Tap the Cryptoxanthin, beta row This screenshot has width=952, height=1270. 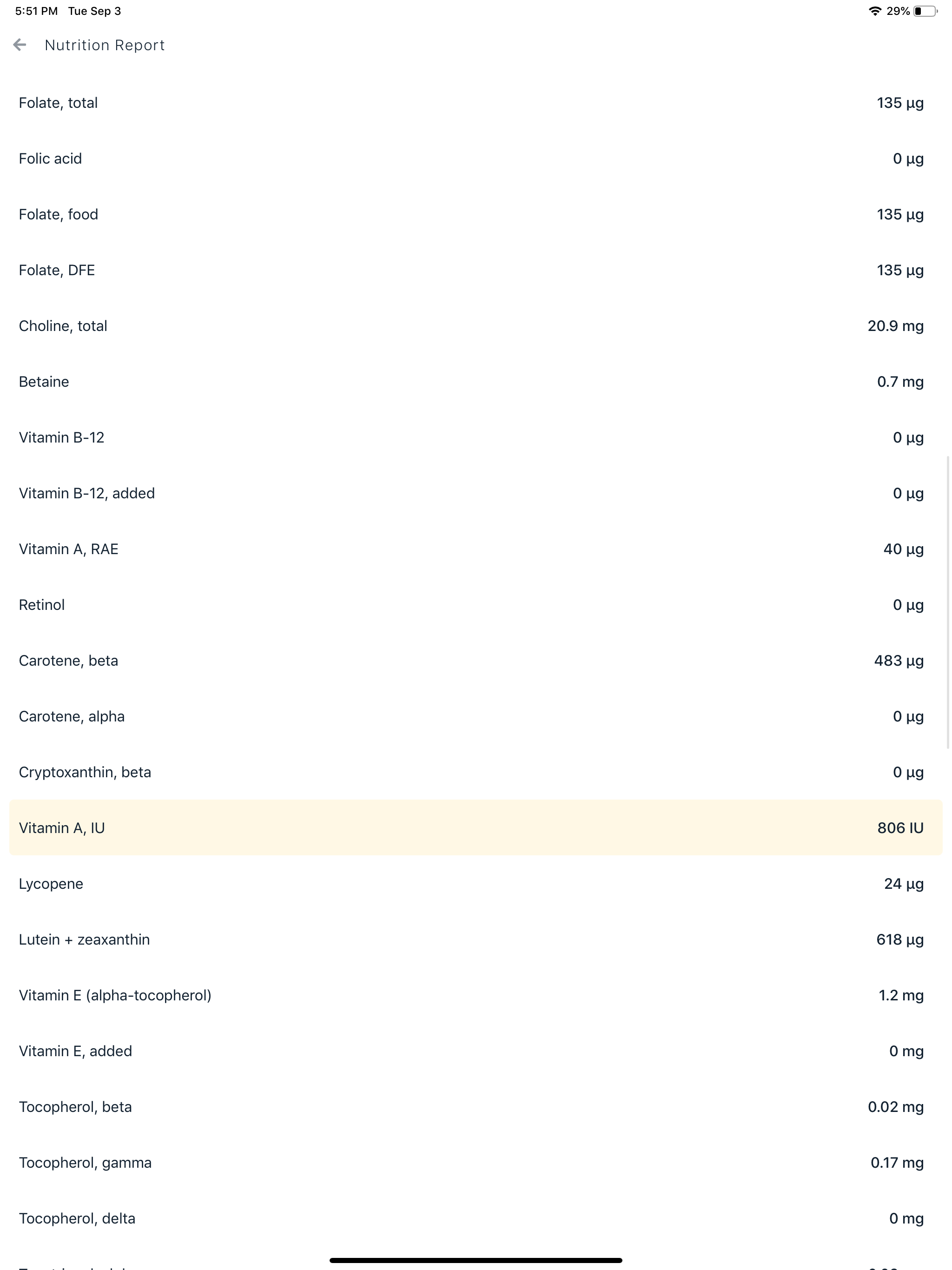[476, 772]
